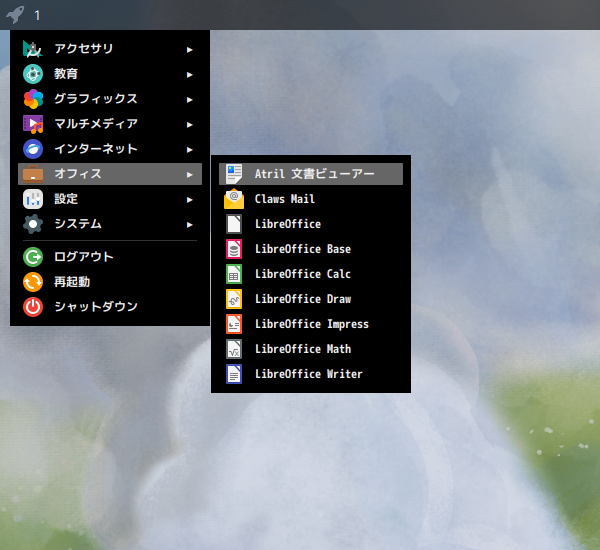Open the グラフィックス menu label
Image resolution: width=600 pixels, height=550 pixels.
point(96,99)
